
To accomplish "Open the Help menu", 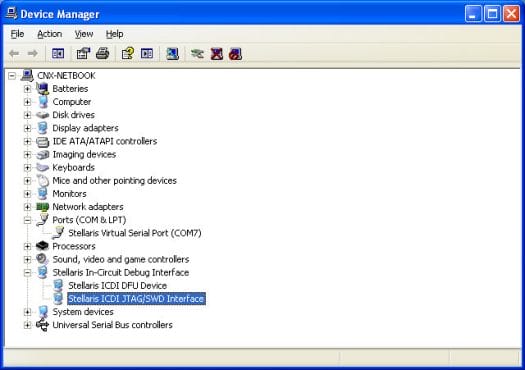I will 115,34.
